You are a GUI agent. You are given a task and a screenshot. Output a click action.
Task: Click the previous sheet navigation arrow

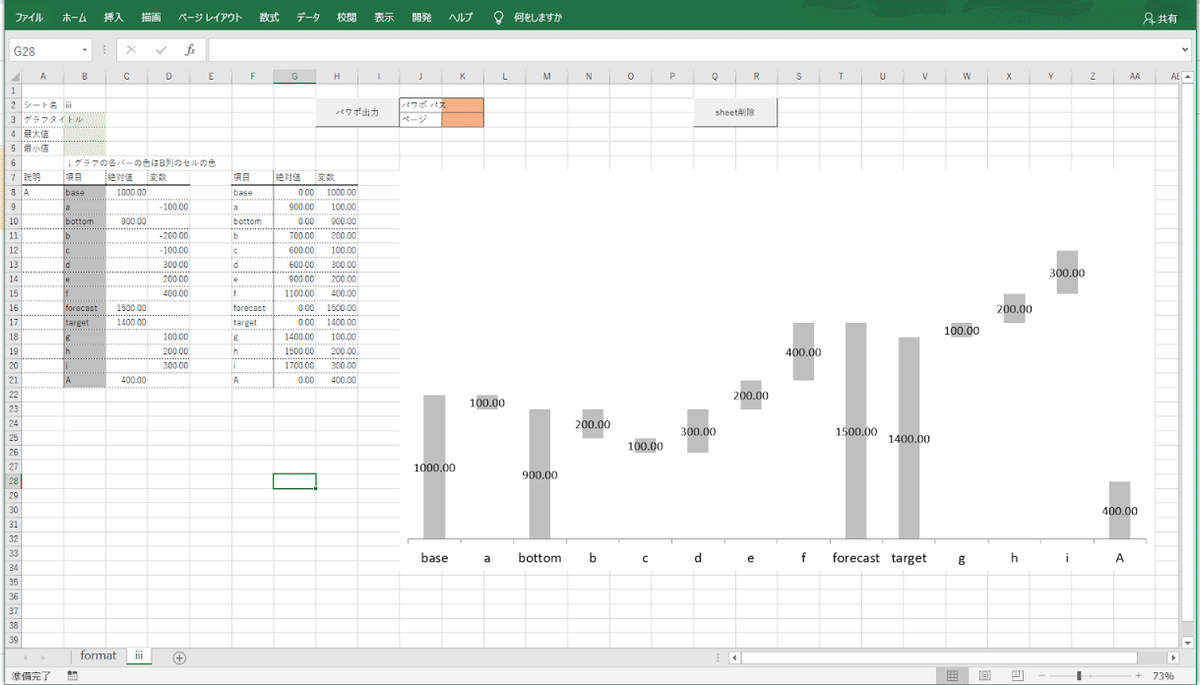(26, 658)
